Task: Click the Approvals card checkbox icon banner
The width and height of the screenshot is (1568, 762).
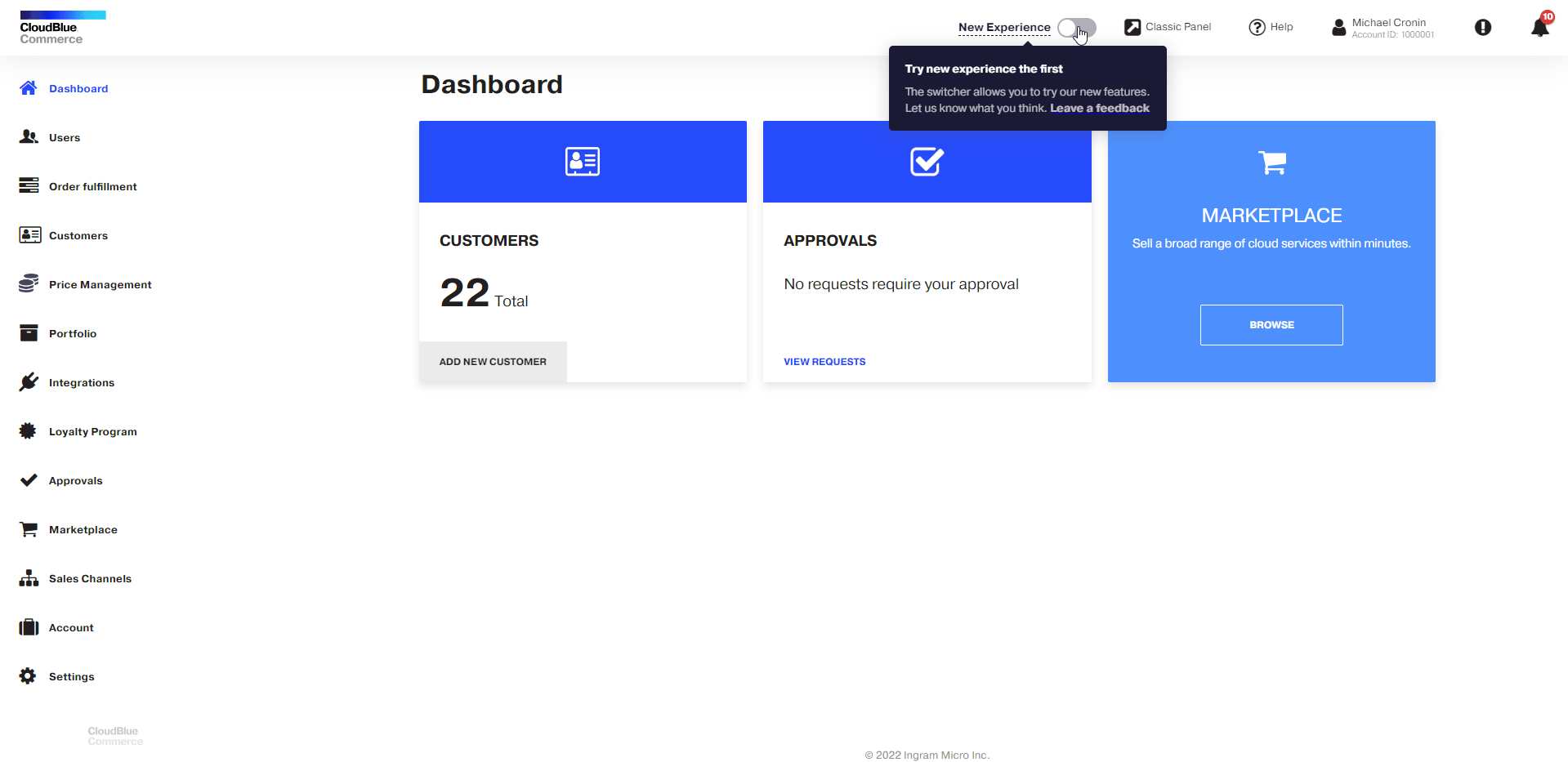Action: coord(927,162)
